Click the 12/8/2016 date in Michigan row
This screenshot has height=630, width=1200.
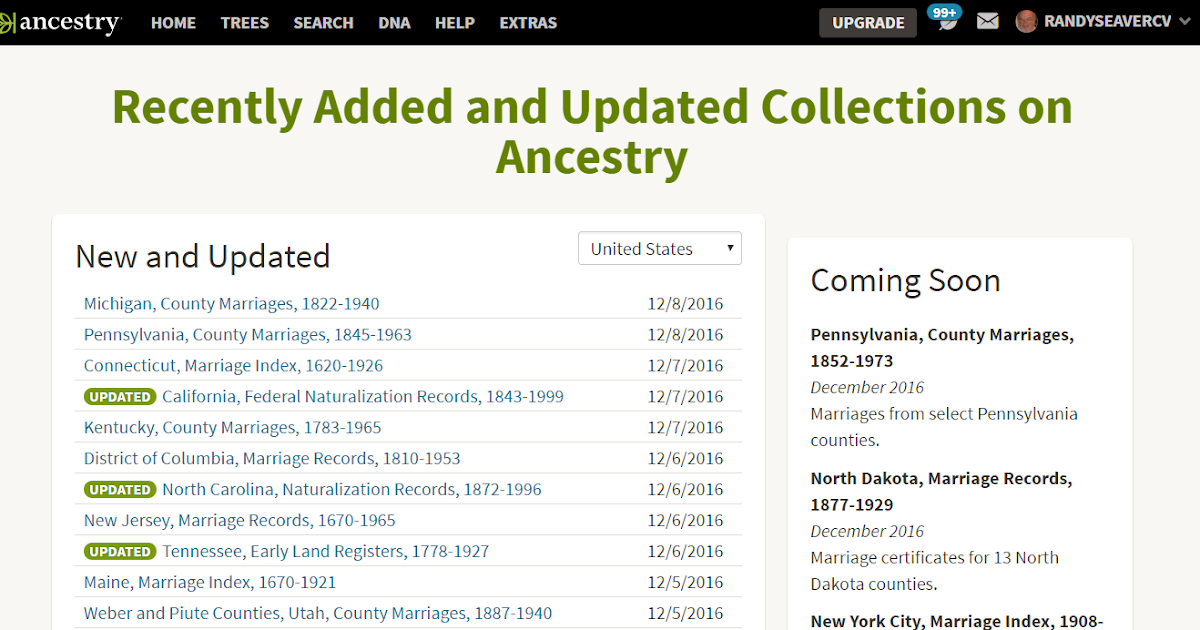[x=685, y=304]
